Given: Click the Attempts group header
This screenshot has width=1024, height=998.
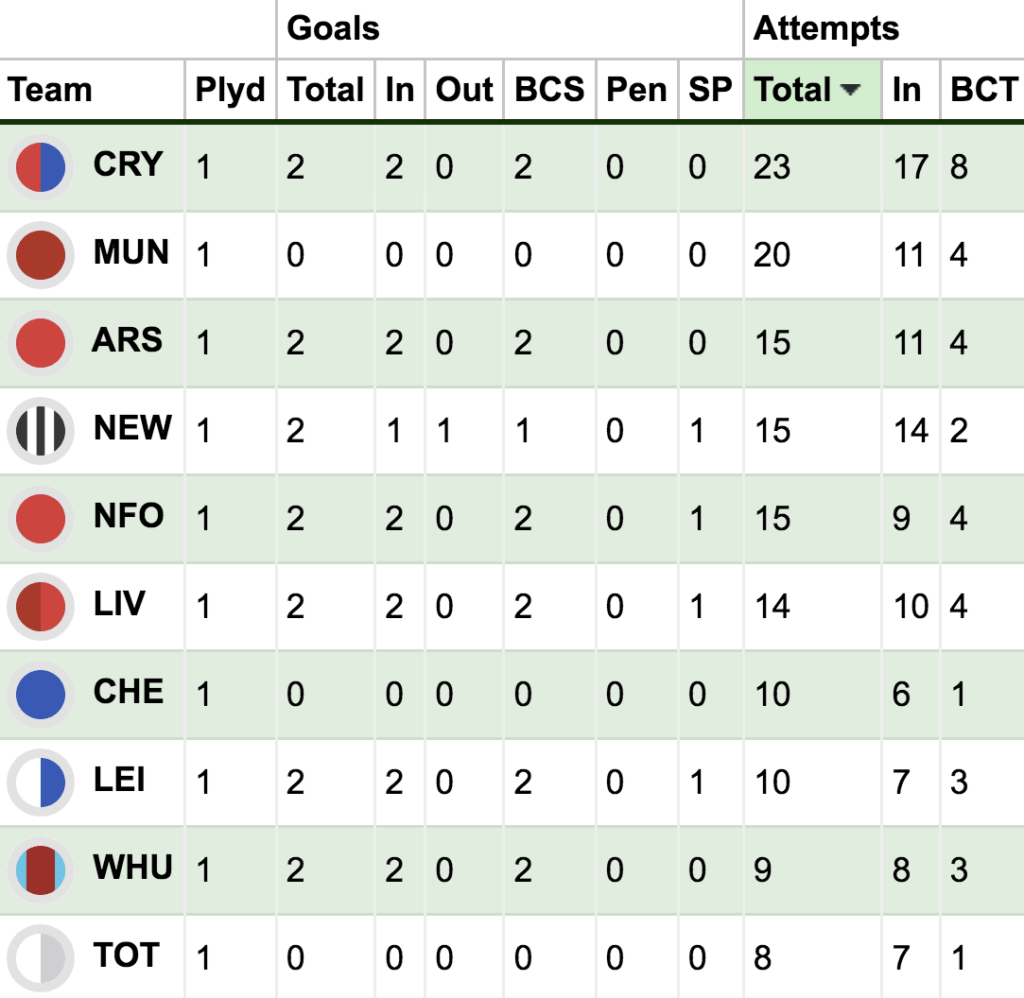Looking at the screenshot, I should click(x=826, y=28).
